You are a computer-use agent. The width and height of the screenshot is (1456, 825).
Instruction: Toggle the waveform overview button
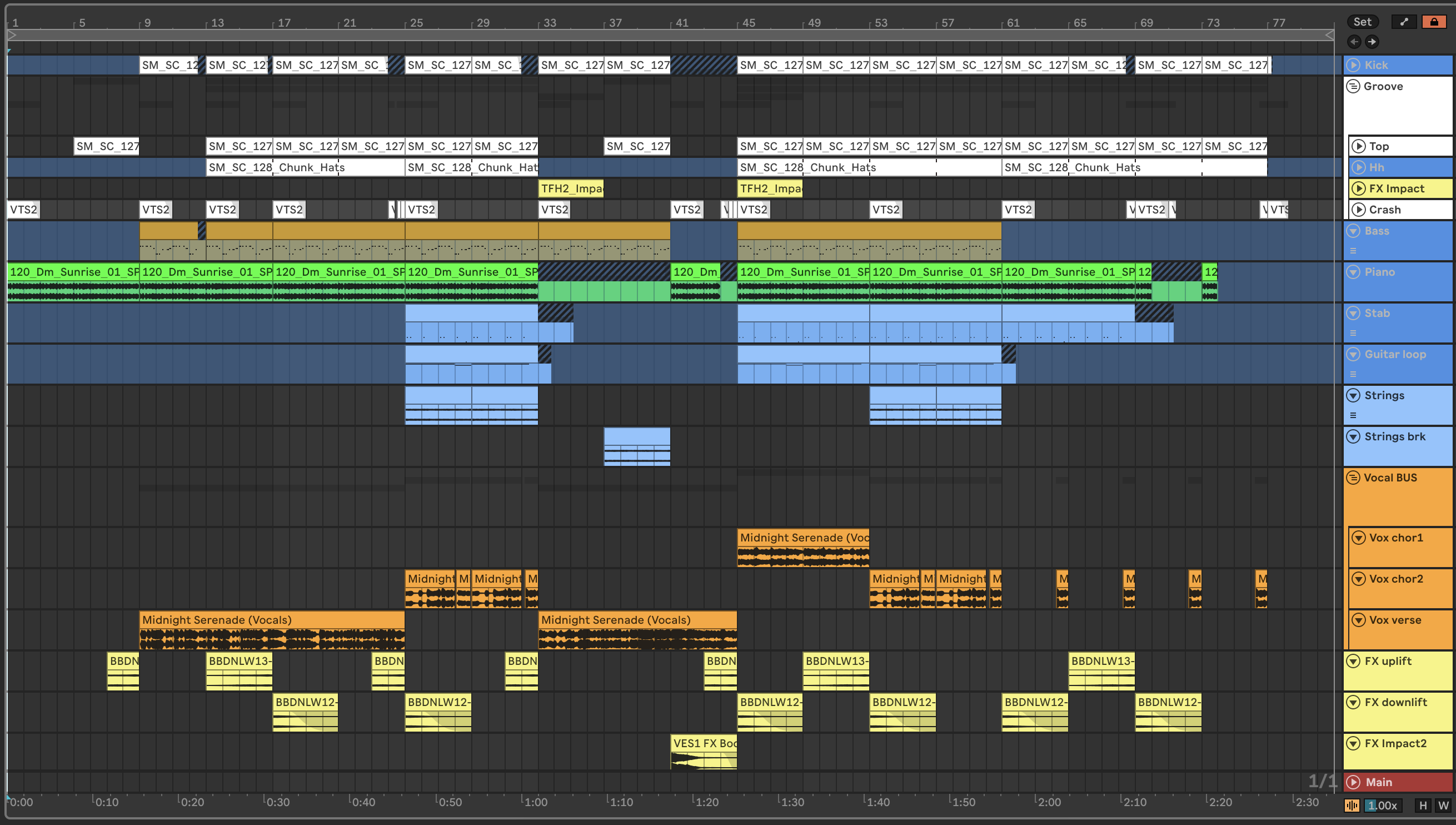point(1352,805)
